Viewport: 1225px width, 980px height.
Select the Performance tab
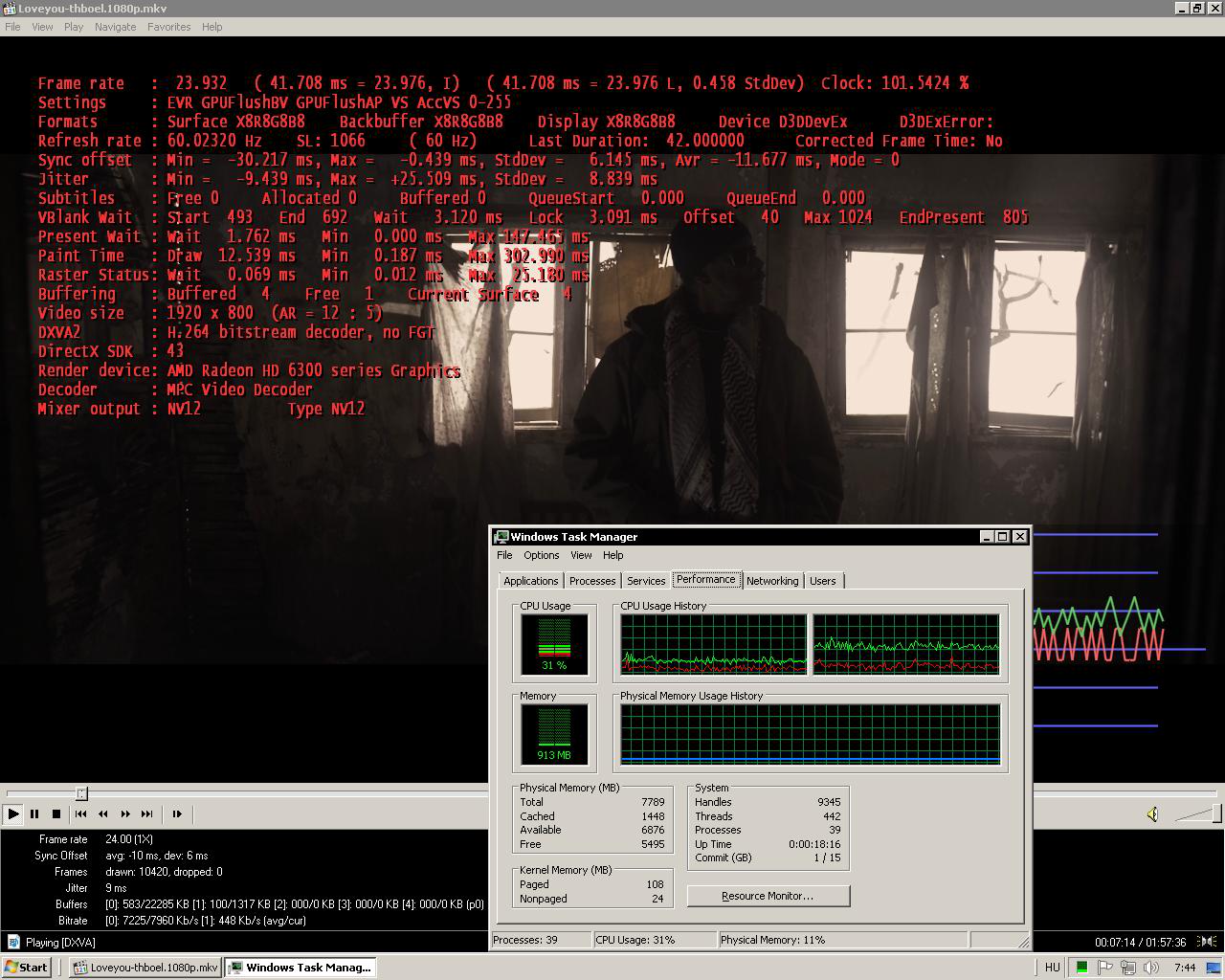click(x=705, y=579)
